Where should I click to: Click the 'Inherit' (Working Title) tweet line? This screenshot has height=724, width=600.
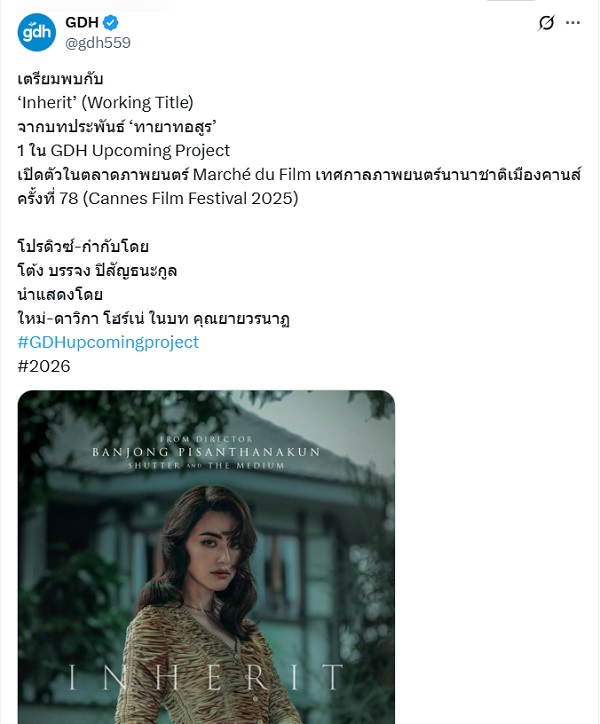[105, 103]
